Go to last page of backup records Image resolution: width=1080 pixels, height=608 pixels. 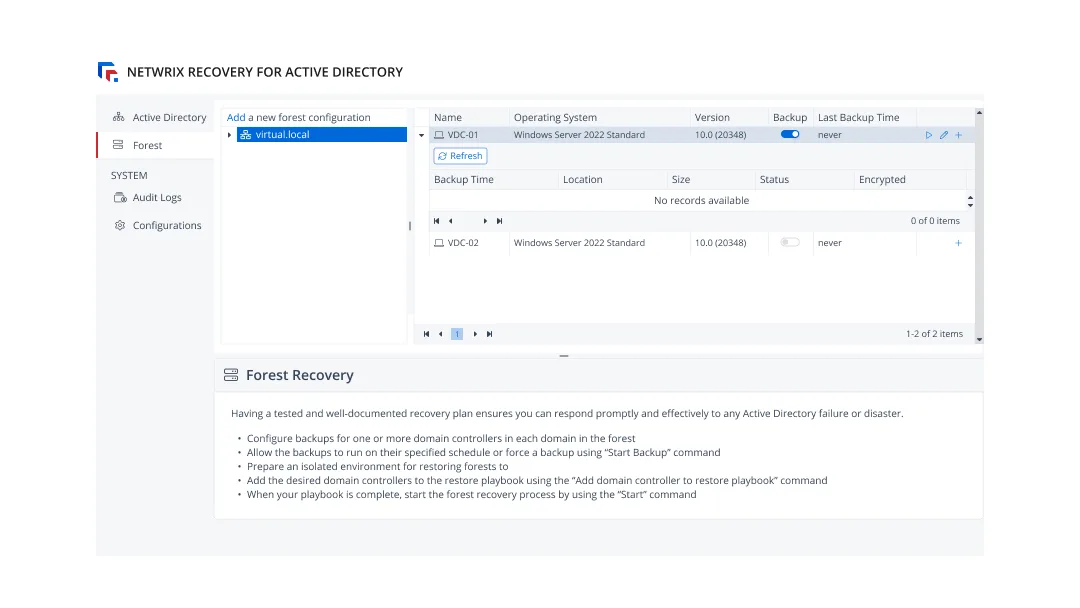pyautogui.click(x=499, y=221)
